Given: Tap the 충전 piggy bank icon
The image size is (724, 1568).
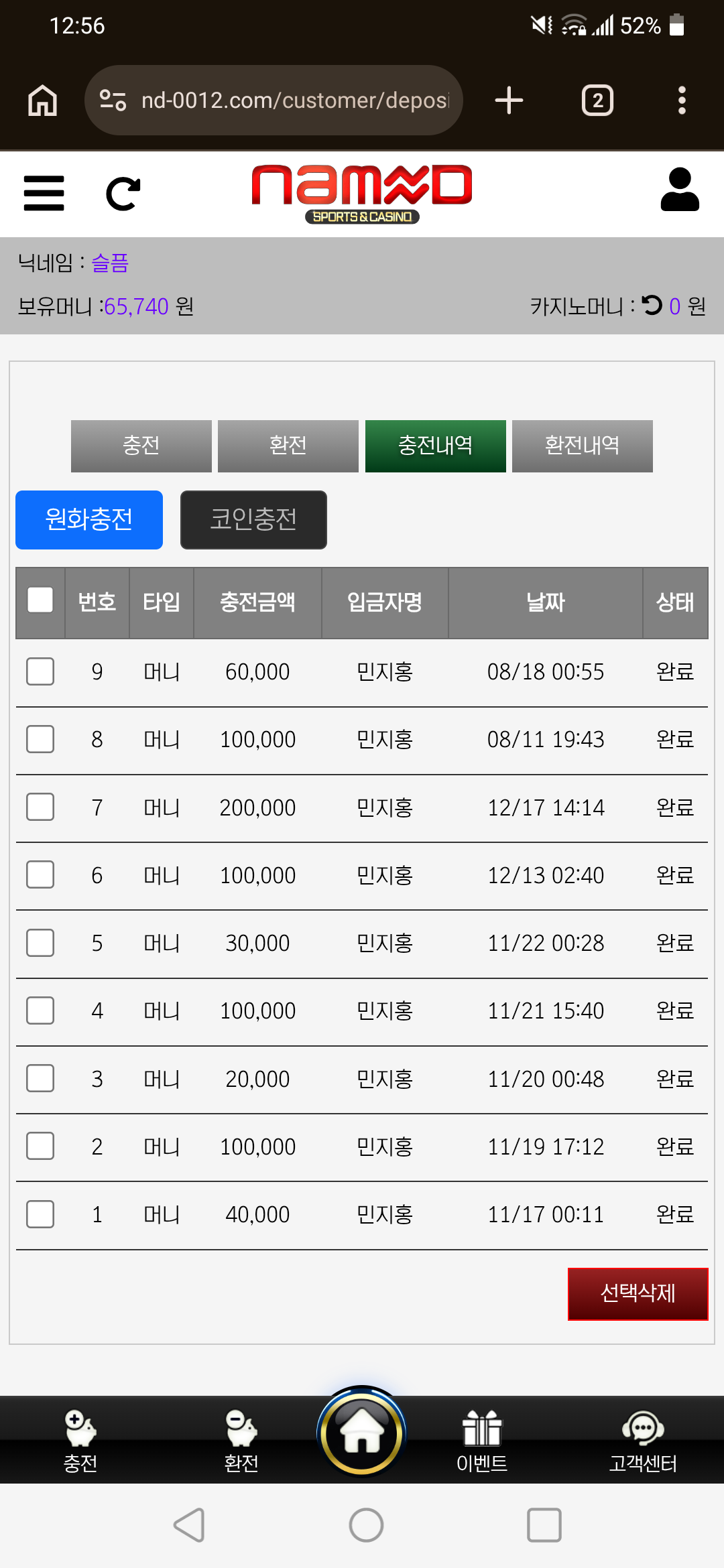Looking at the screenshot, I should pyautogui.click(x=80, y=1428).
